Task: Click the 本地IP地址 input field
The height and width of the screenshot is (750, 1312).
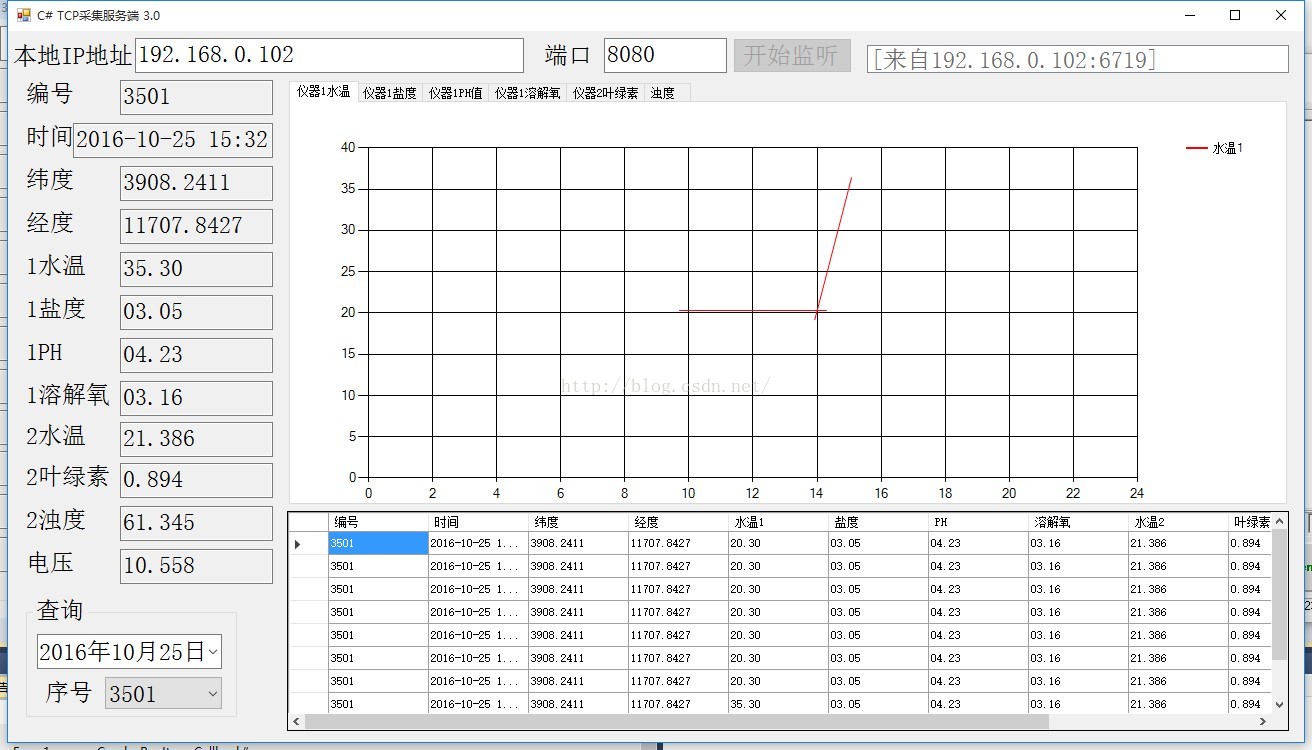Action: point(329,55)
